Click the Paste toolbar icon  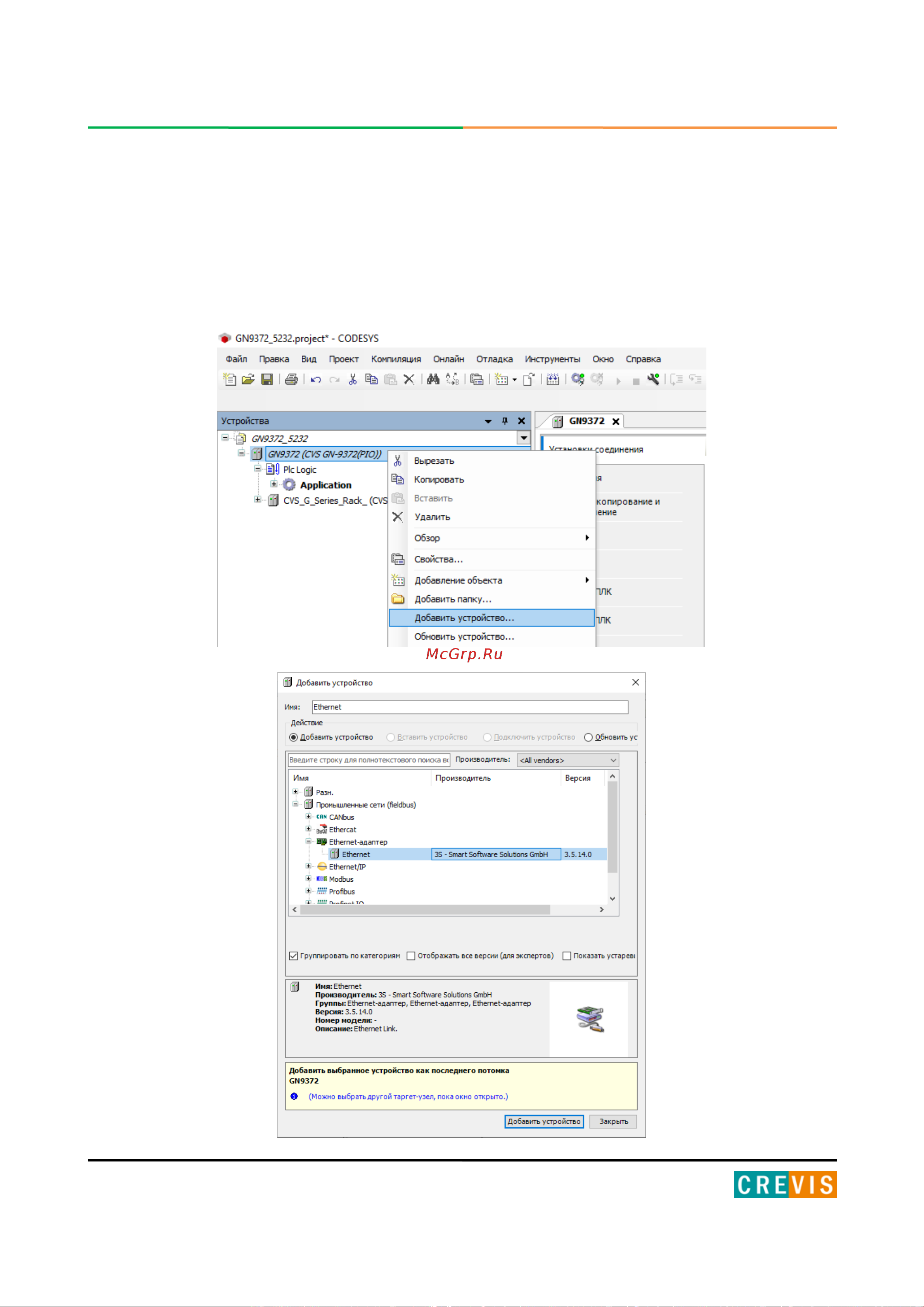click(x=390, y=379)
